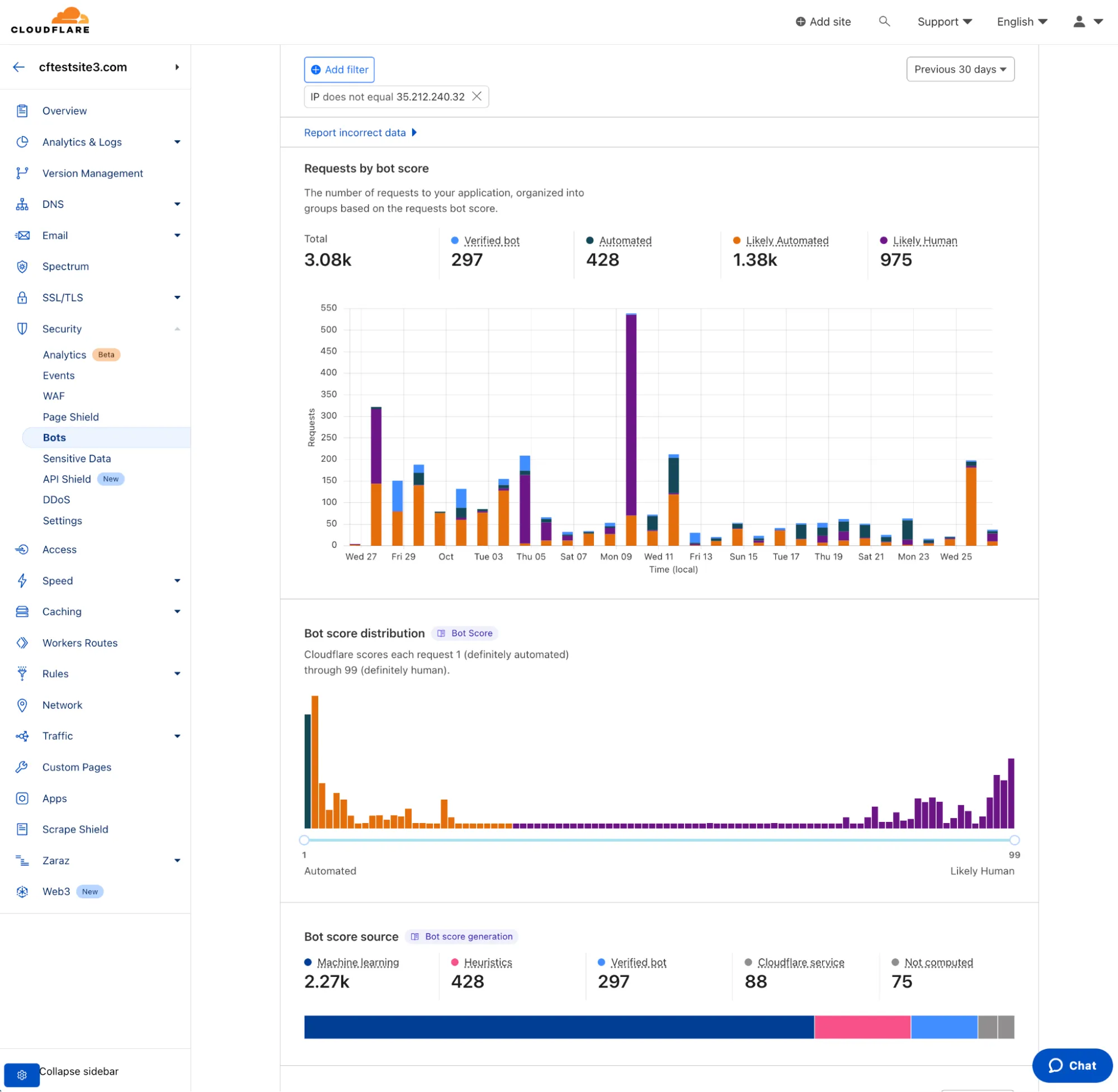The height and width of the screenshot is (1092, 1118).
Task: Open the Cloudflare search icon
Action: tap(885, 21)
